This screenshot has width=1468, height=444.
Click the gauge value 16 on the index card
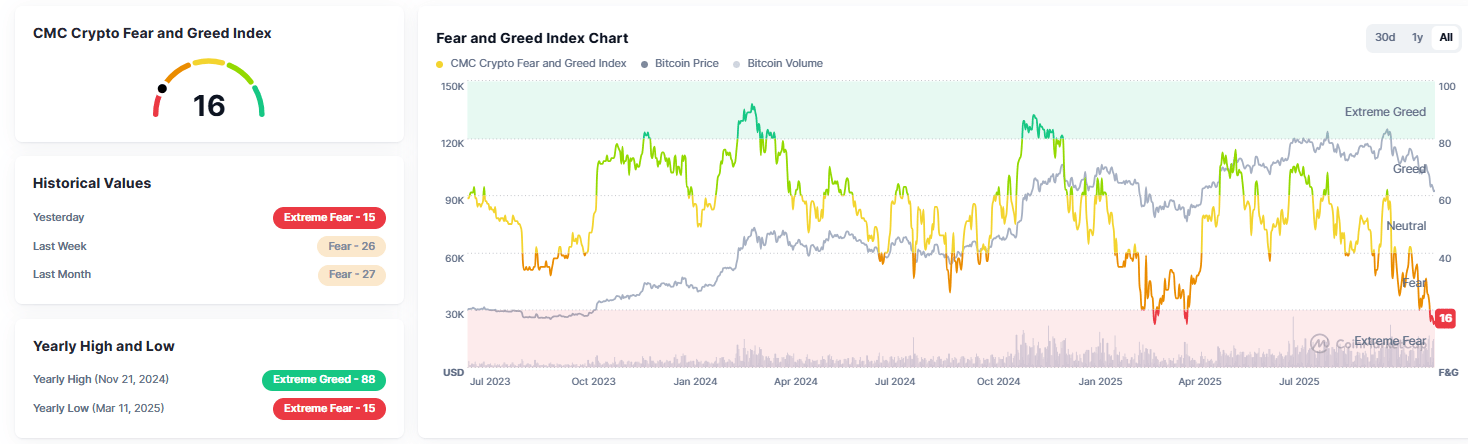(x=209, y=106)
